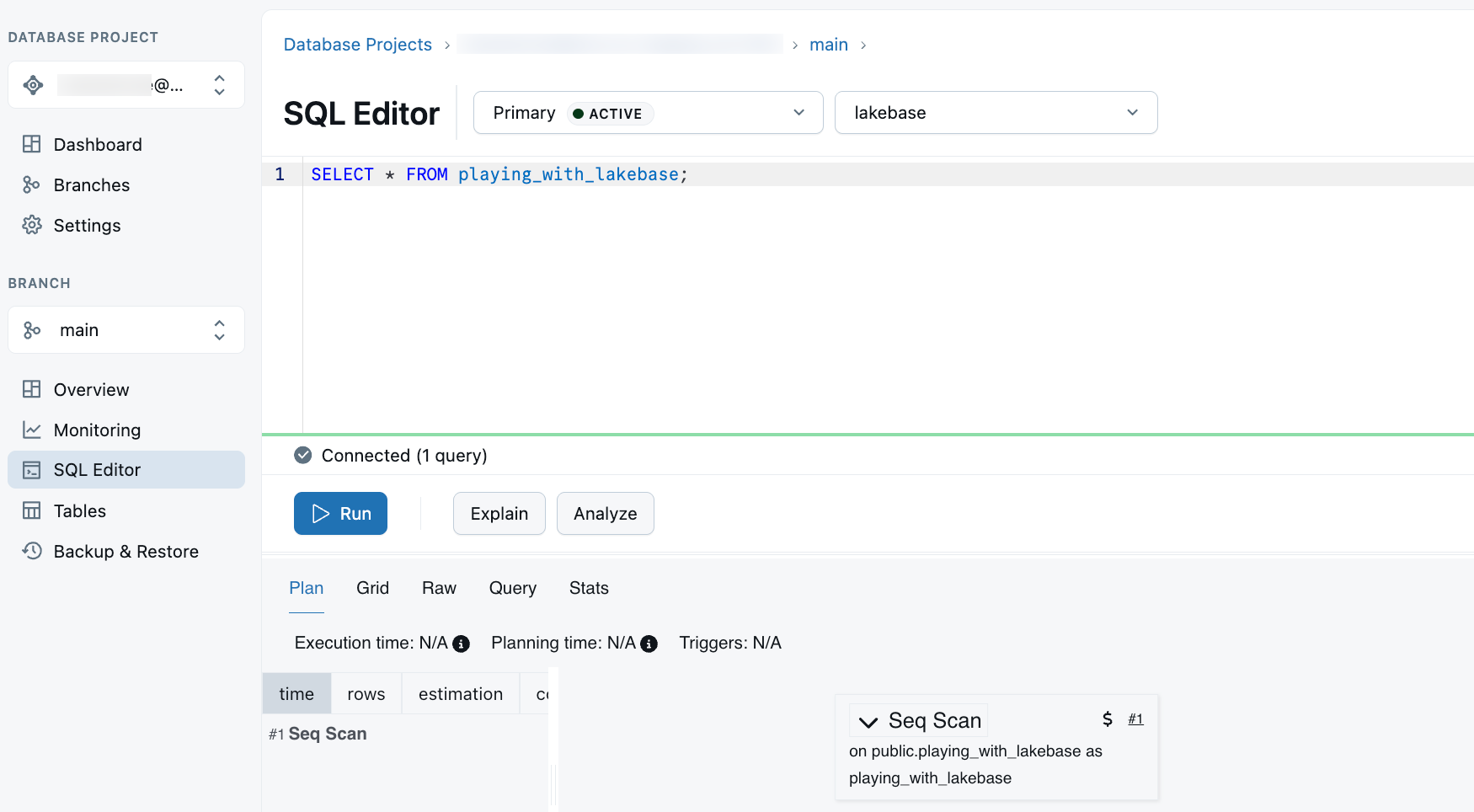Image resolution: width=1474 pixels, height=812 pixels.
Task: Select the SQL Editor sidebar icon
Action: 32,469
